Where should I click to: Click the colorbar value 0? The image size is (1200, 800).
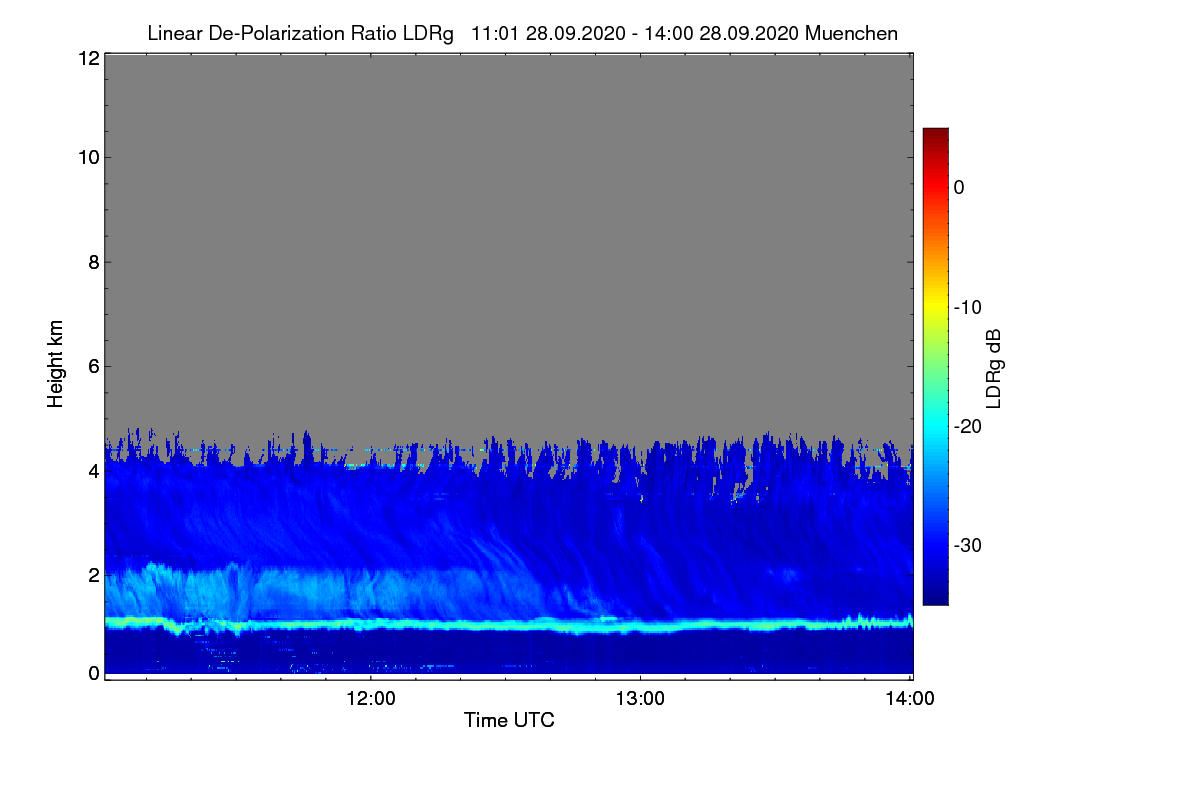pos(960,187)
